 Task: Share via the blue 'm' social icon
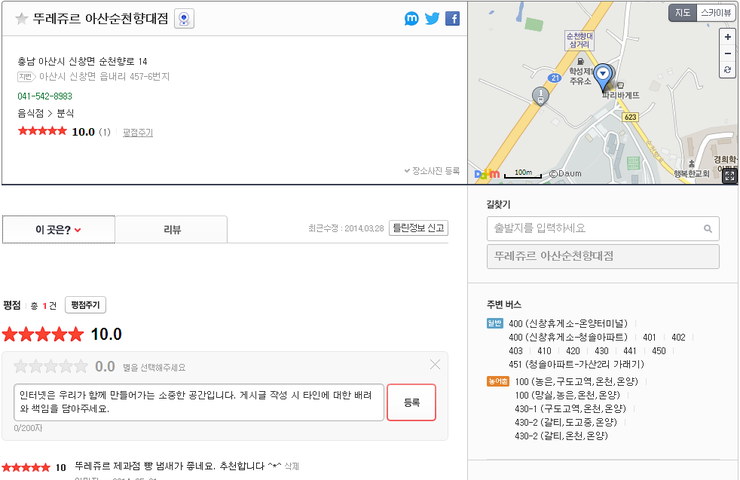tap(412, 18)
